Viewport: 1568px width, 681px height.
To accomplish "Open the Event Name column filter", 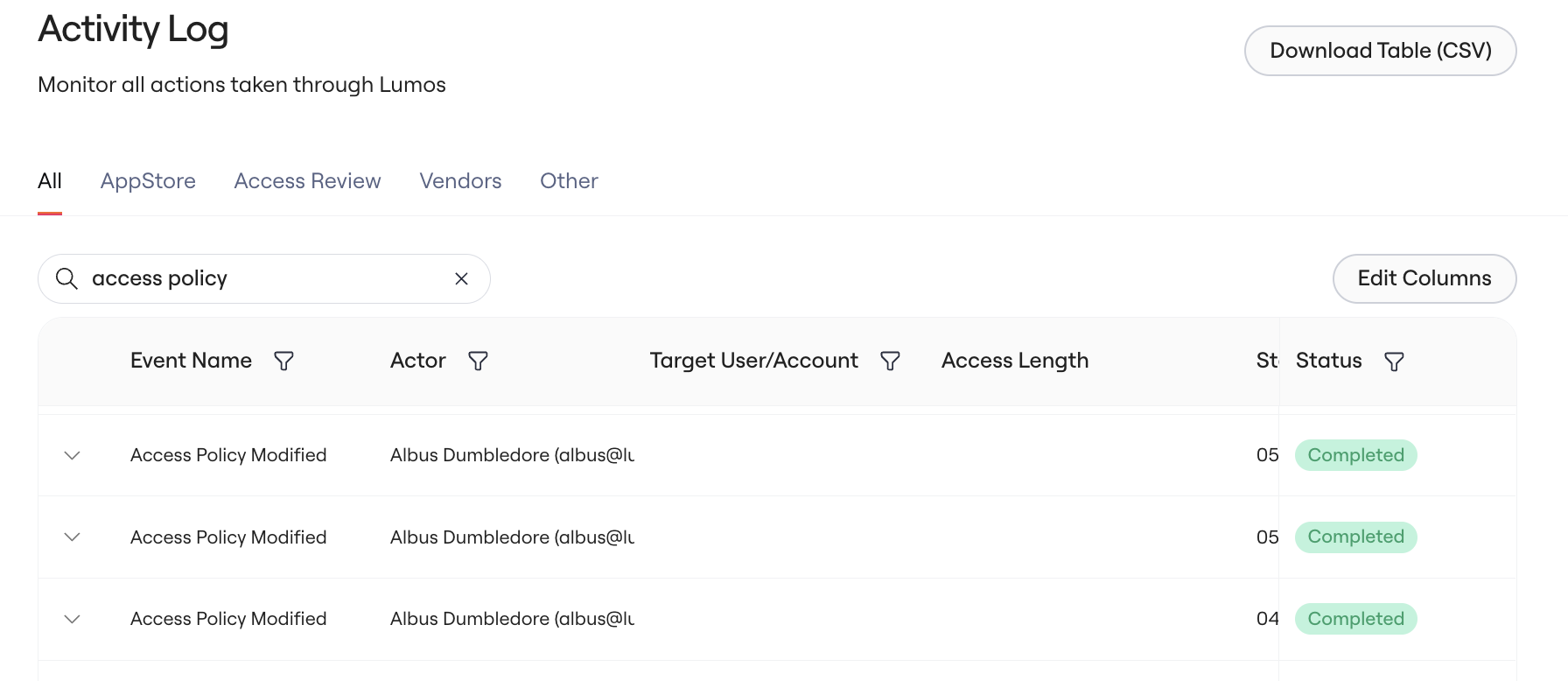I will pos(283,361).
